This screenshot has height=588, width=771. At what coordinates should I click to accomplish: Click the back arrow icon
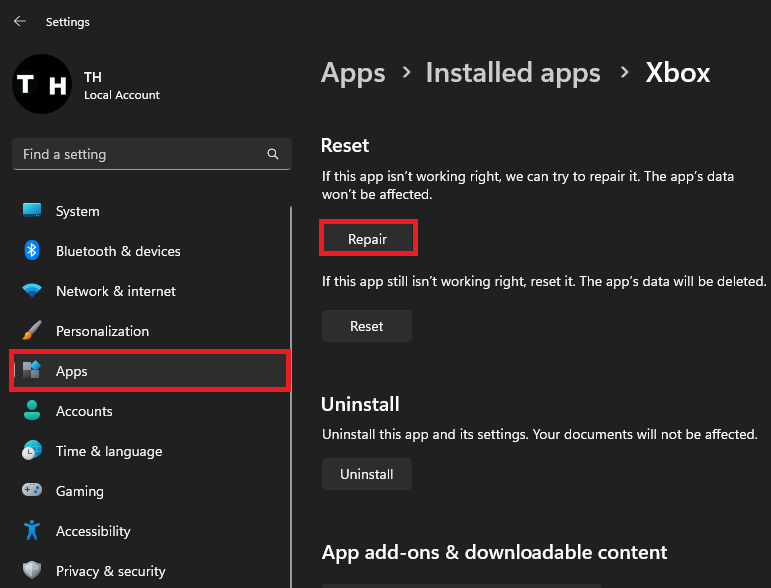pos(20,21)
